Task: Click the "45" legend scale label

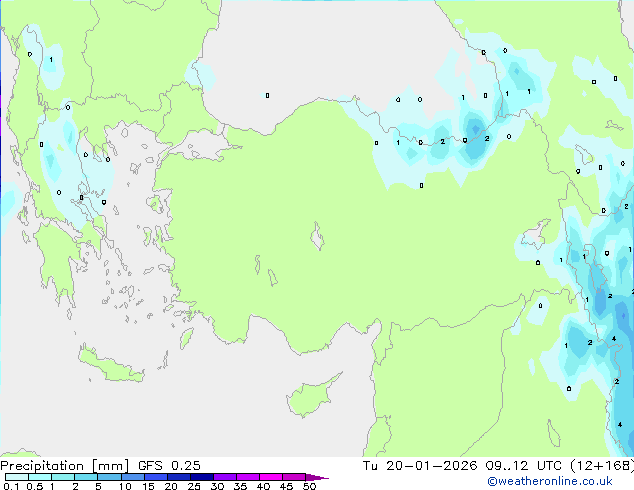Action: (286, 486)
